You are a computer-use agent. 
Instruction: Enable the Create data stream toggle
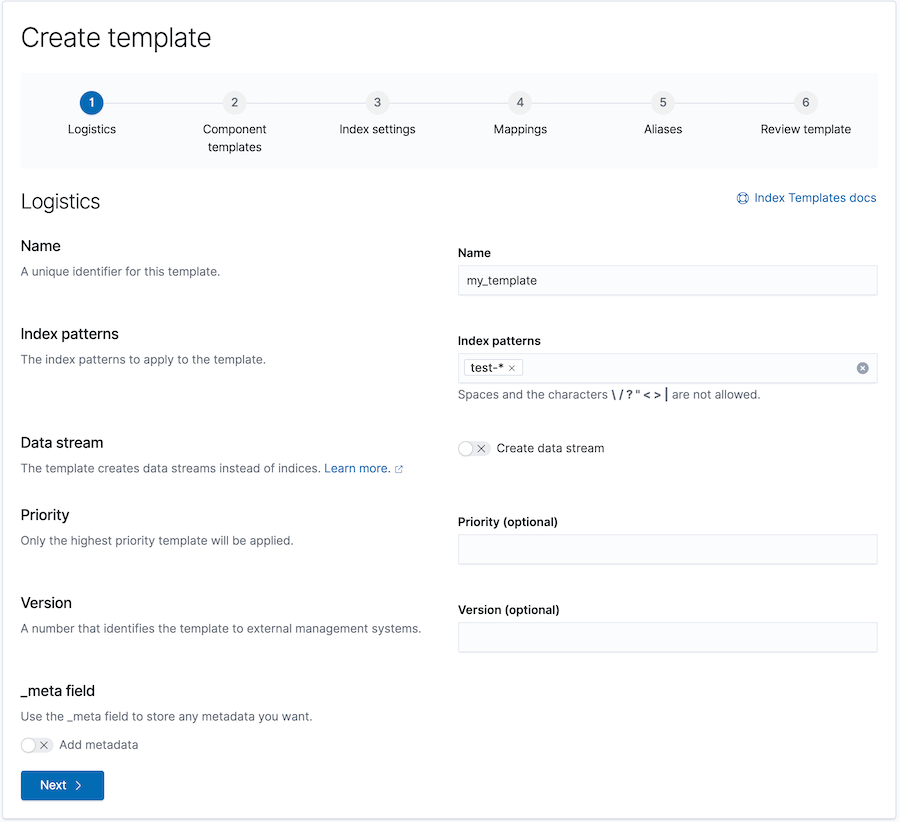click(473, 448)
